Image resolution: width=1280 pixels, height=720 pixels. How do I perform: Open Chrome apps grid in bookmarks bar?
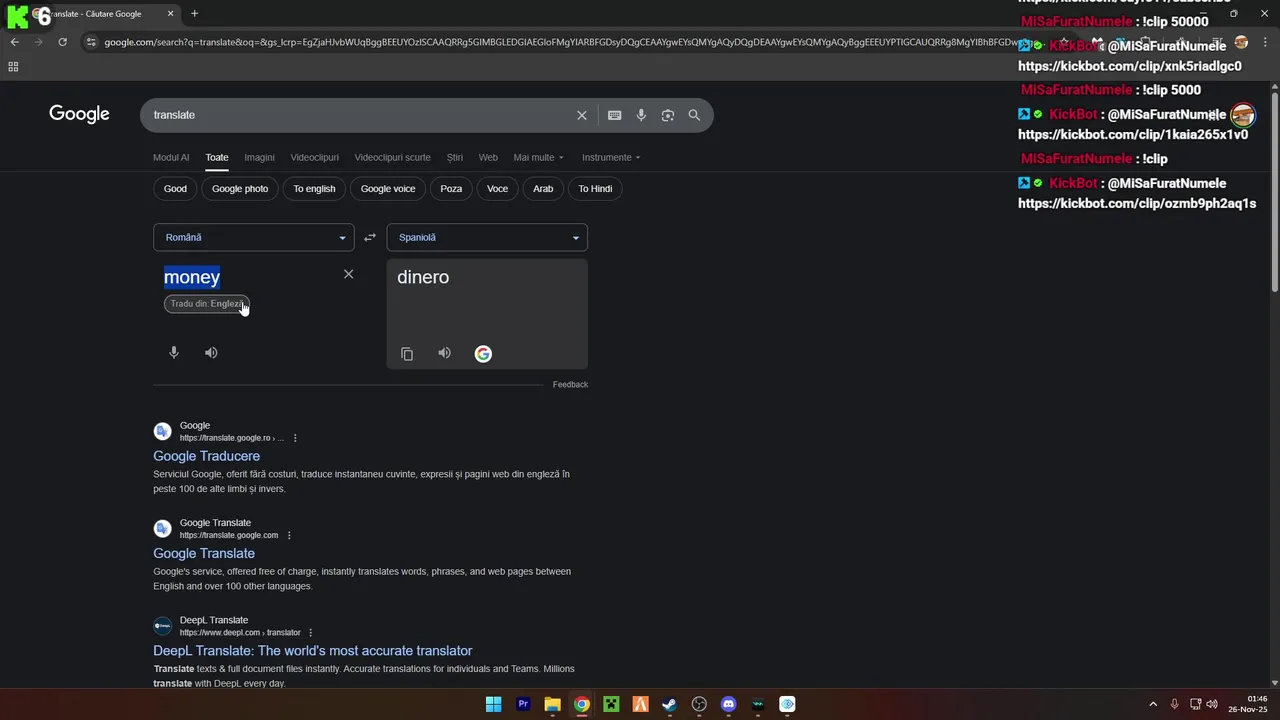13,67
